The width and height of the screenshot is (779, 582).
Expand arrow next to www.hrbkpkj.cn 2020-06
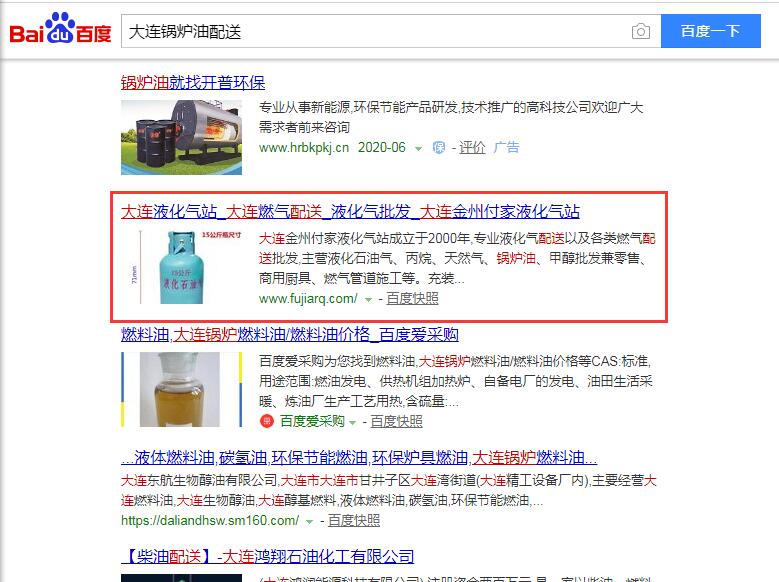pos(419,149)
